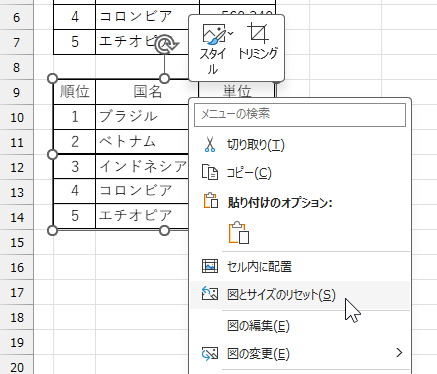This screenshot has width=437, height=374.
Task: Choose コピー(C) from the context menu
Action: point(300,173)
